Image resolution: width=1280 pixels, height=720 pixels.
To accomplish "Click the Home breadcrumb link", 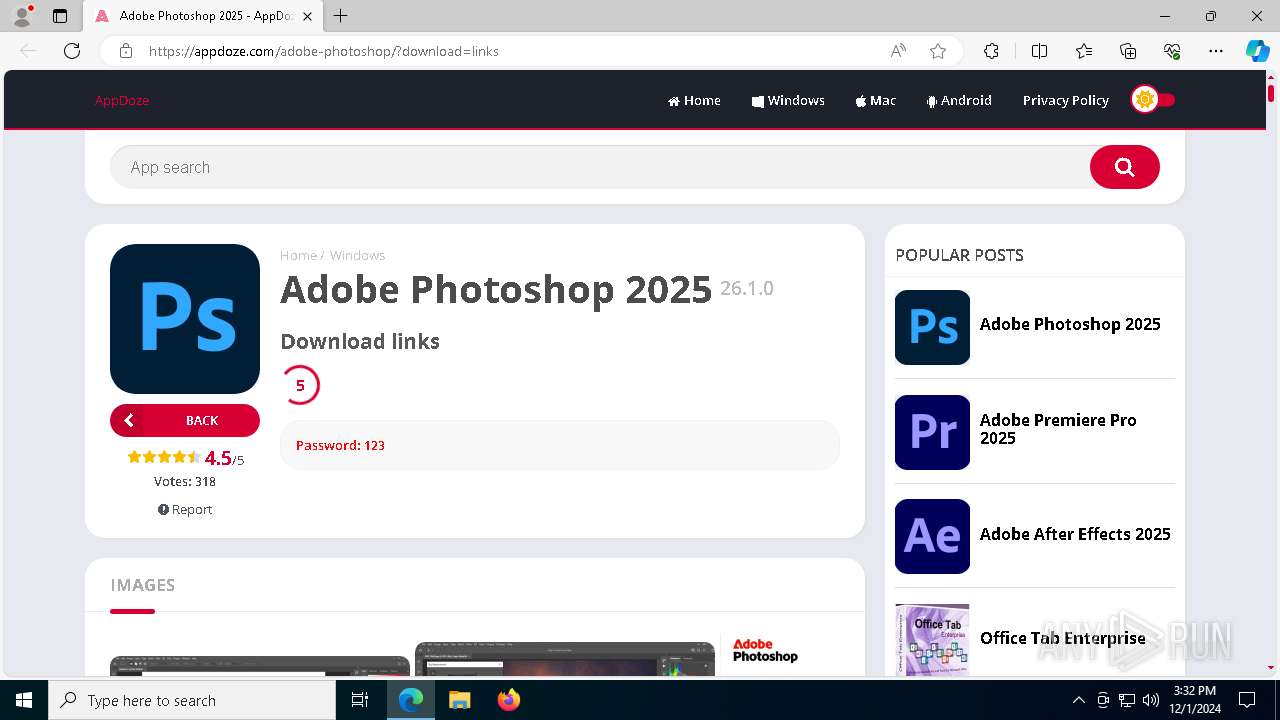I will tap(298, 255).
